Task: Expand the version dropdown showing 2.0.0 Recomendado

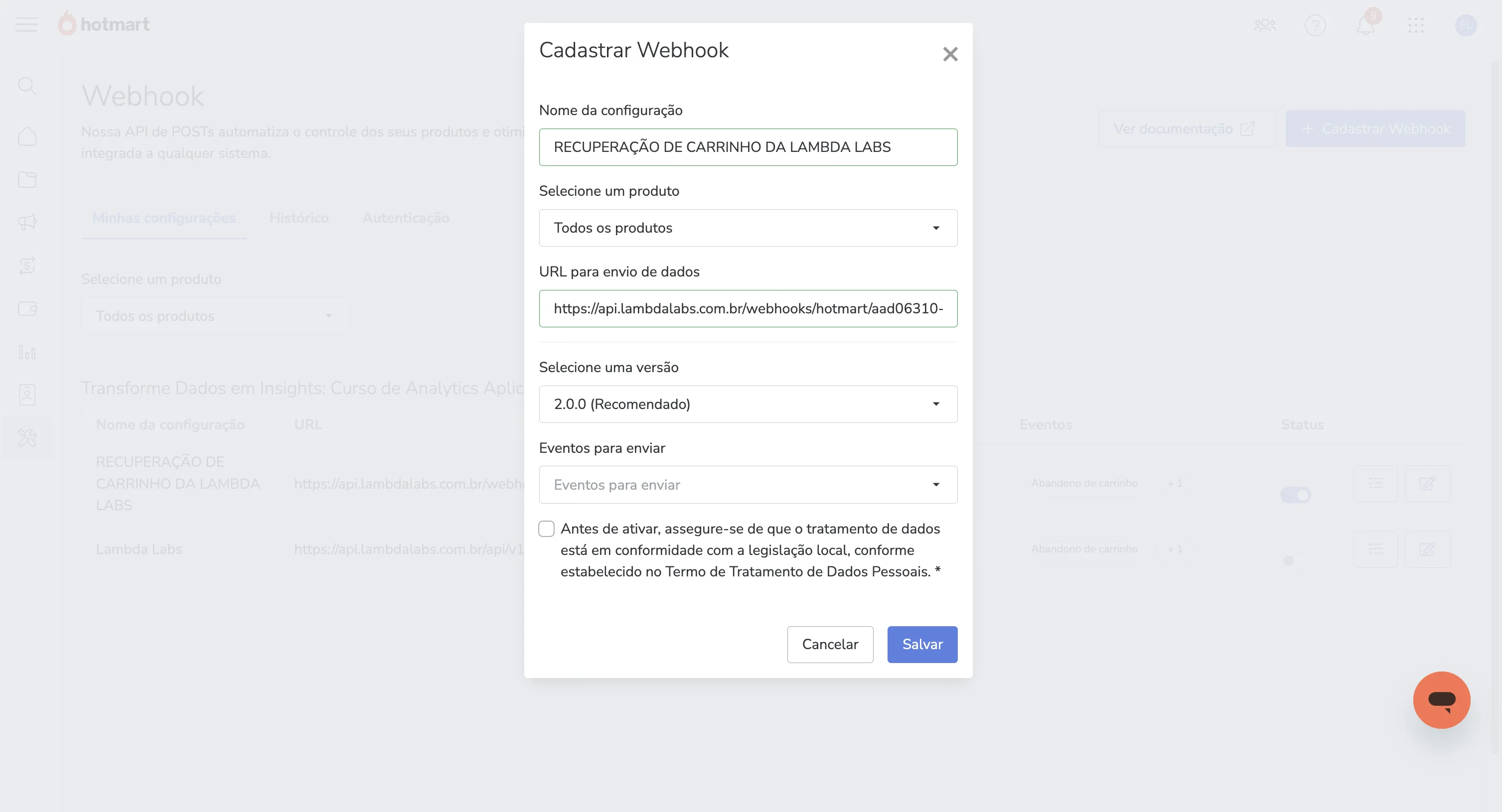Action: pyautogui.click(x=748, y=404)
